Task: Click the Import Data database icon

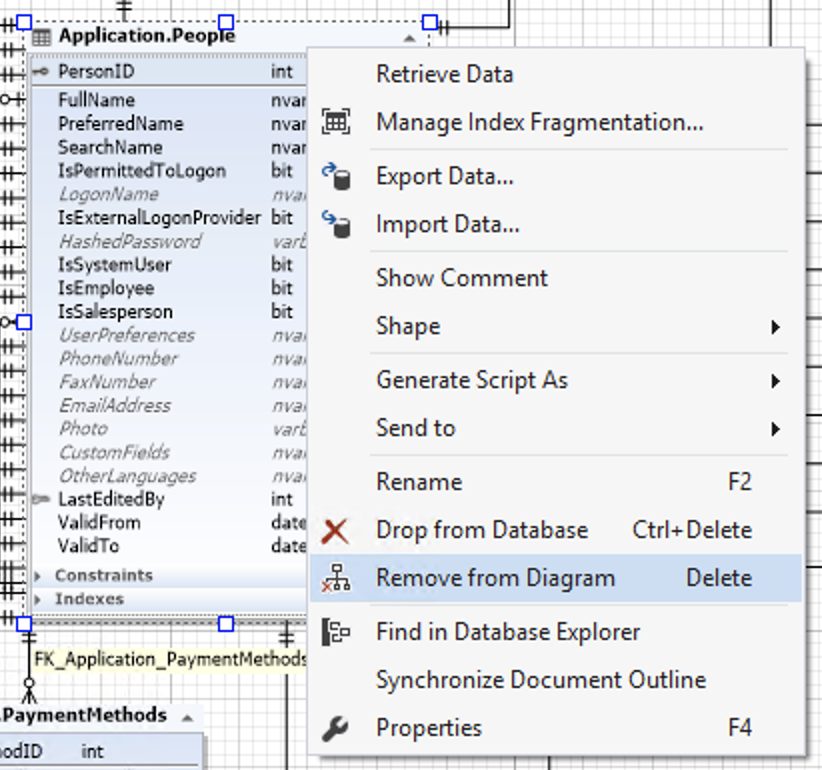Action: click(337, 224)
